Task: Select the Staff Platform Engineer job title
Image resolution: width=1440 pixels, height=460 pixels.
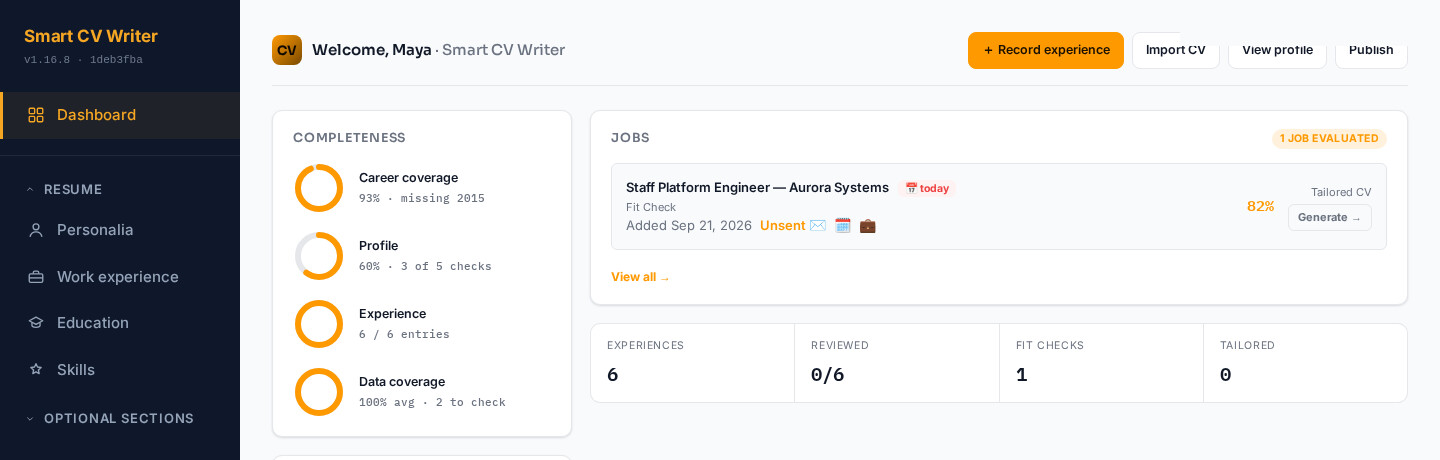Action: (757, 187)
